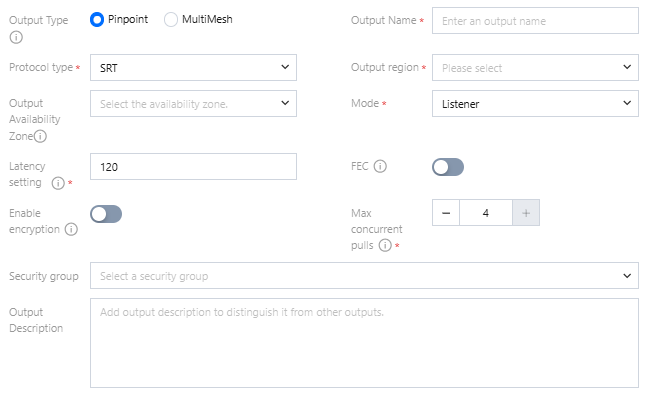The height and width of the screenshot is (403, 659).
Task: Decrease max concurrent pulls with minus
Action: [x=446, y=213]
